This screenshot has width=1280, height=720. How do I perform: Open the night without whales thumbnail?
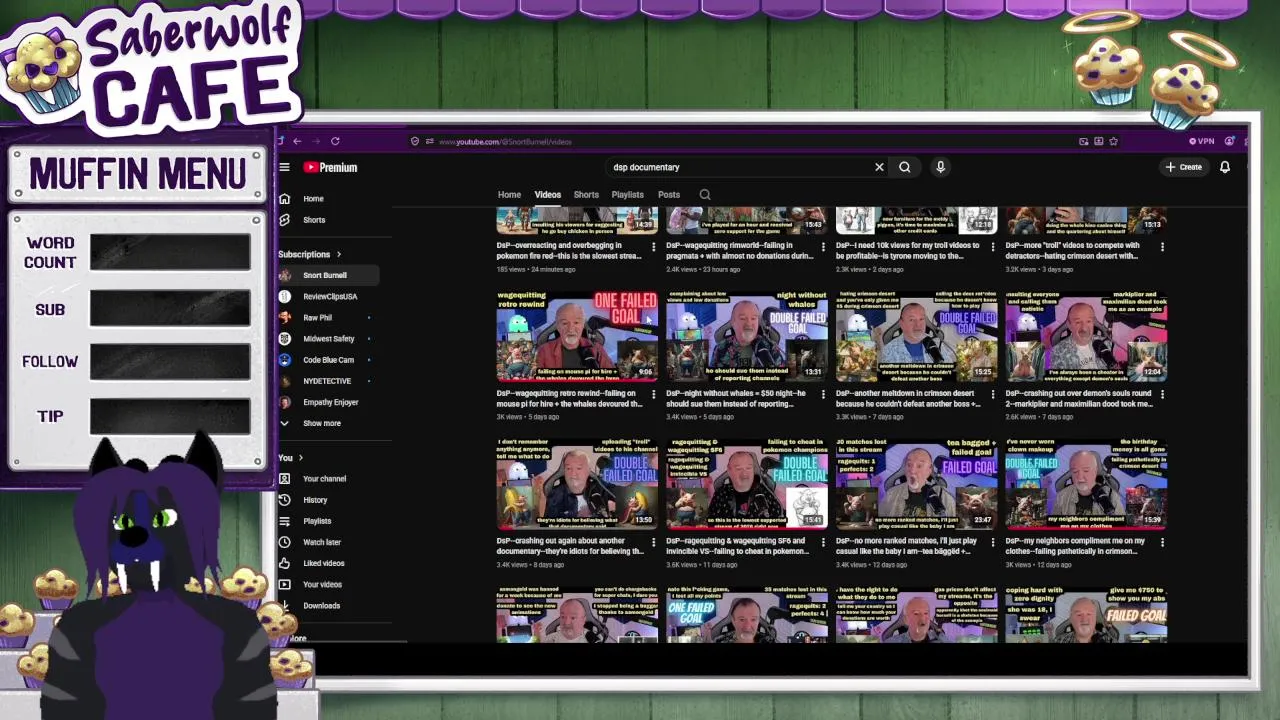(747, 335)
